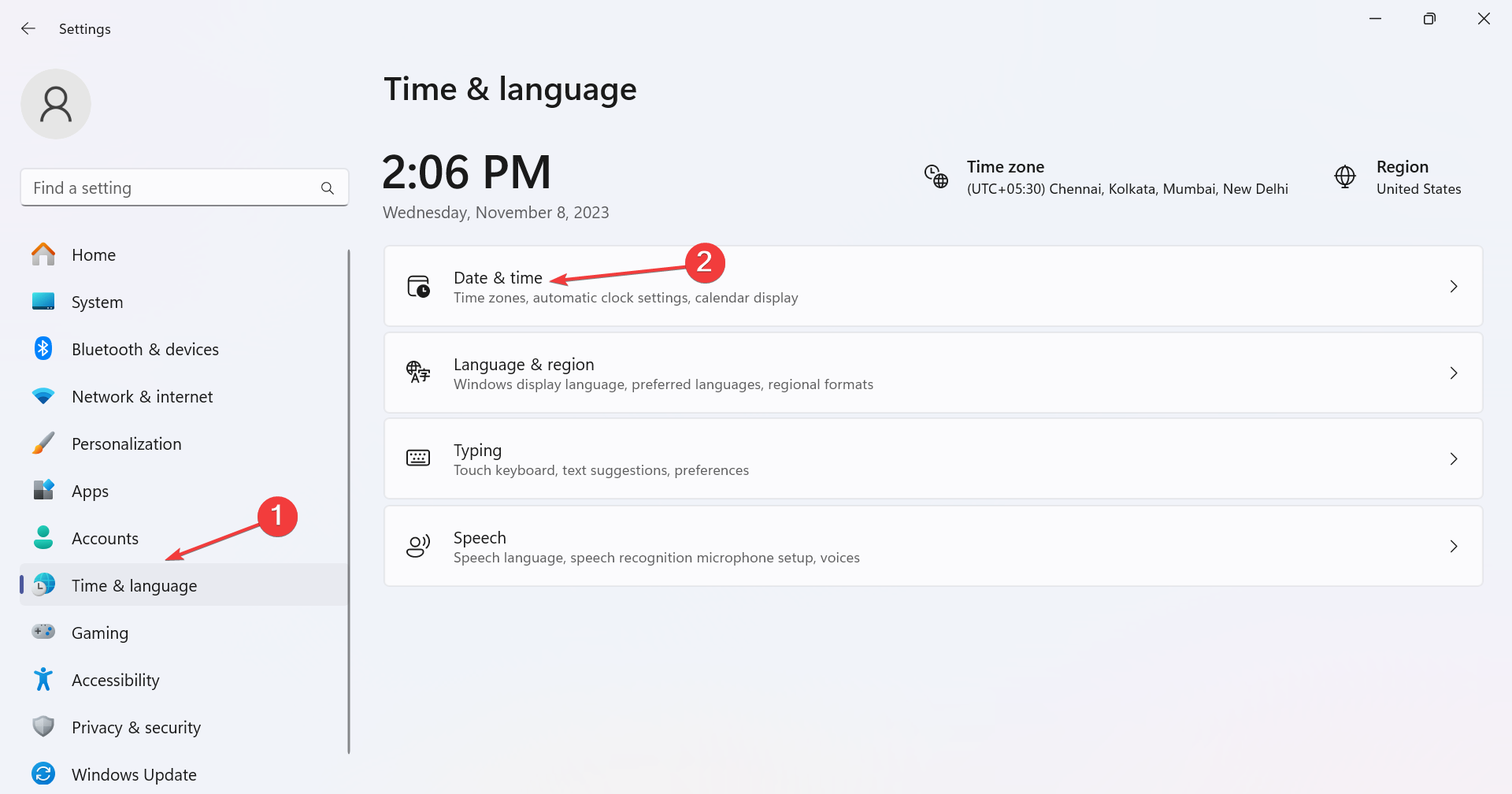Click the Find a setting search box

[184, 187]
